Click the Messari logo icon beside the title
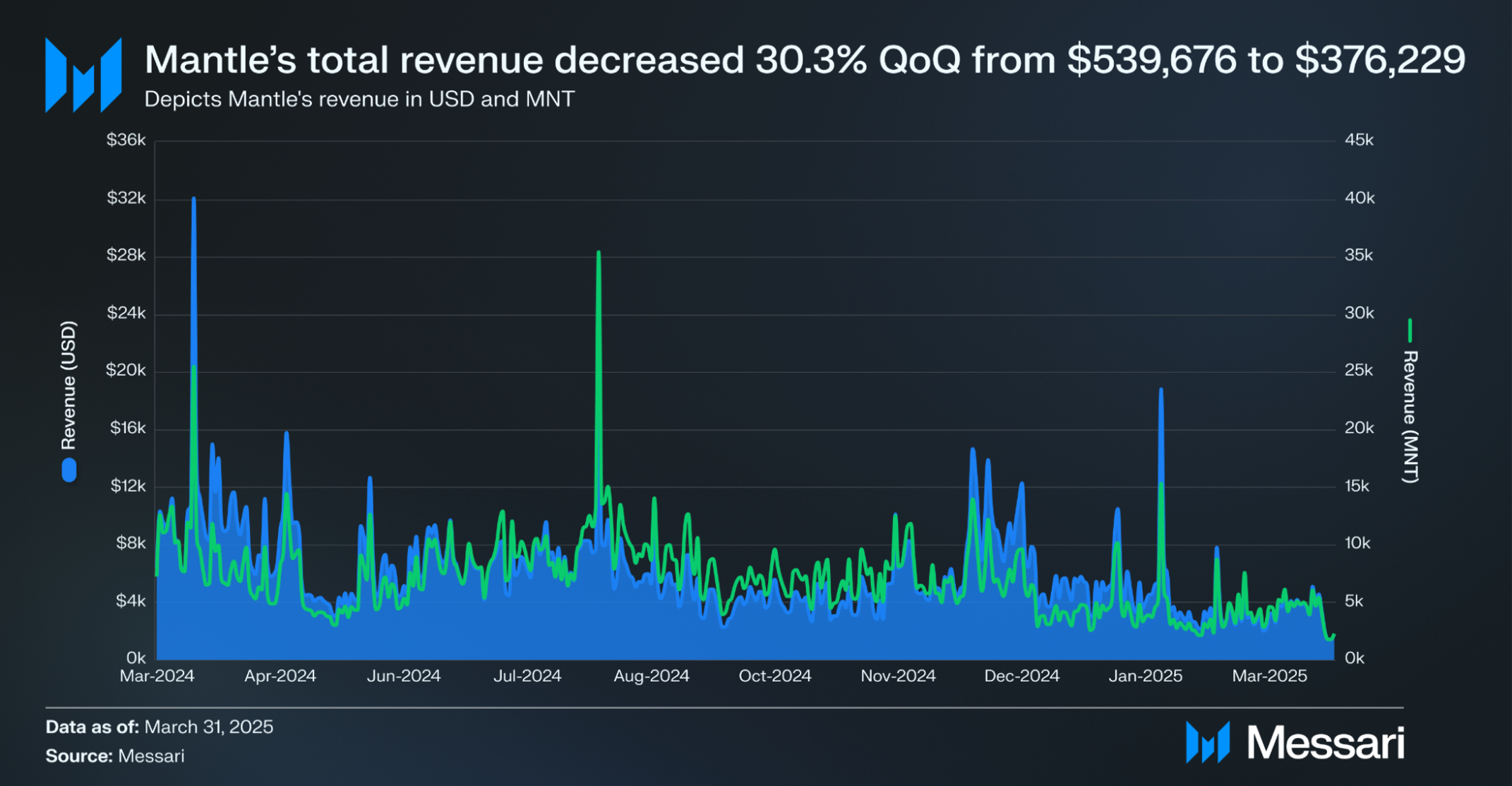Image resolution: width=1512 pixels, height=786 pixels. point(83,75)
